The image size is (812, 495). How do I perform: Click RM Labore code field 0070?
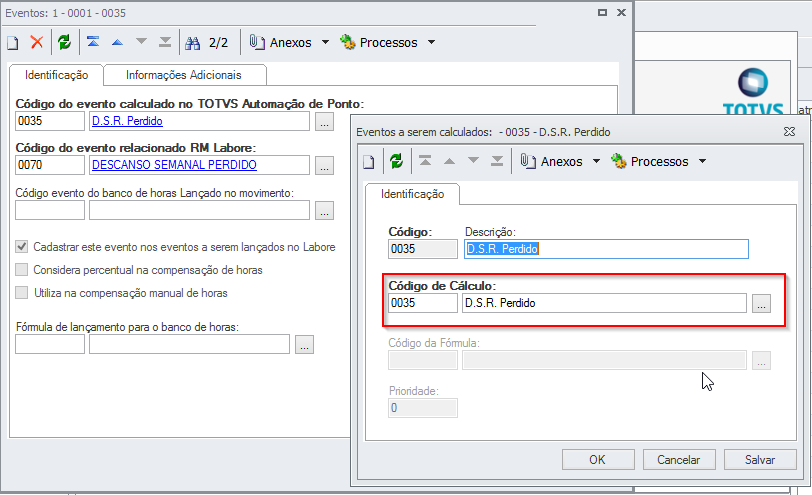pyautogui.click(x=50, y=165)
